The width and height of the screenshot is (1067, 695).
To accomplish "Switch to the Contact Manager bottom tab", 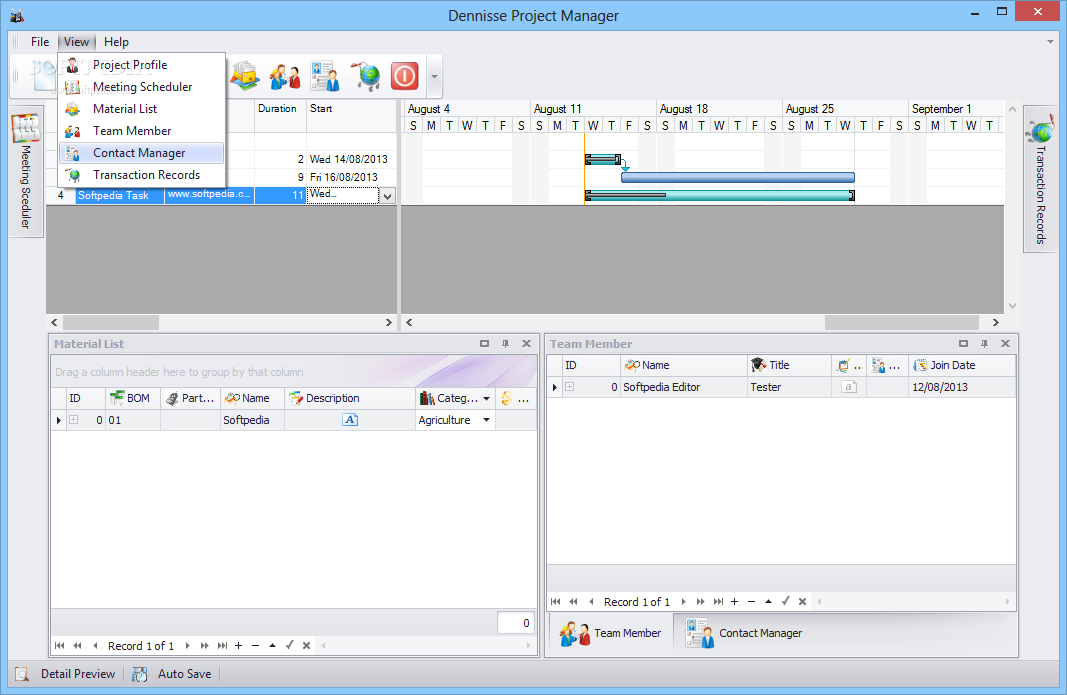I will pos(744,633).
